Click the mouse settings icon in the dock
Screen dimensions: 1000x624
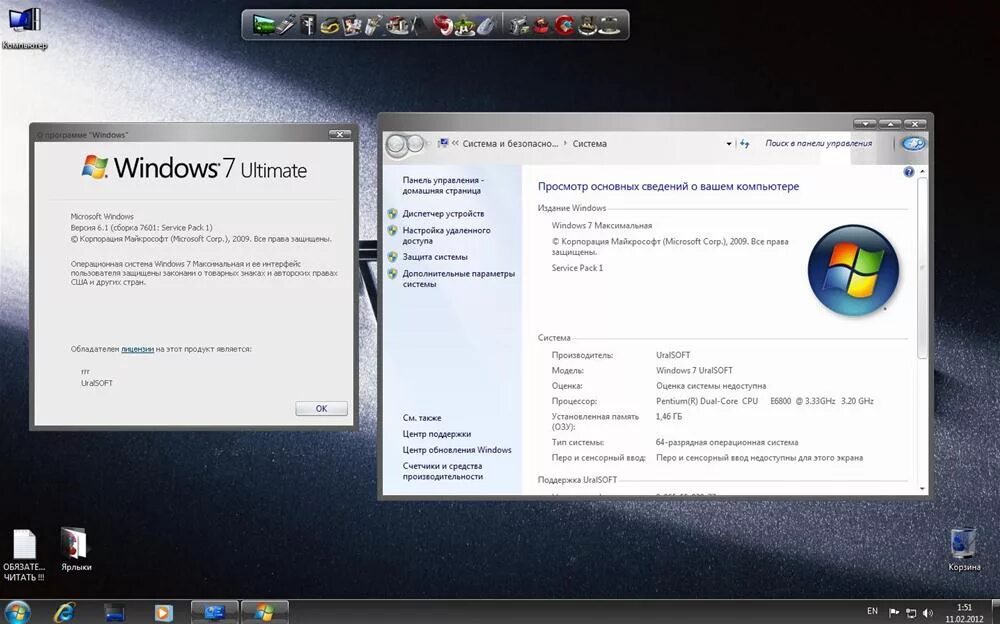(x=485, y=24)
